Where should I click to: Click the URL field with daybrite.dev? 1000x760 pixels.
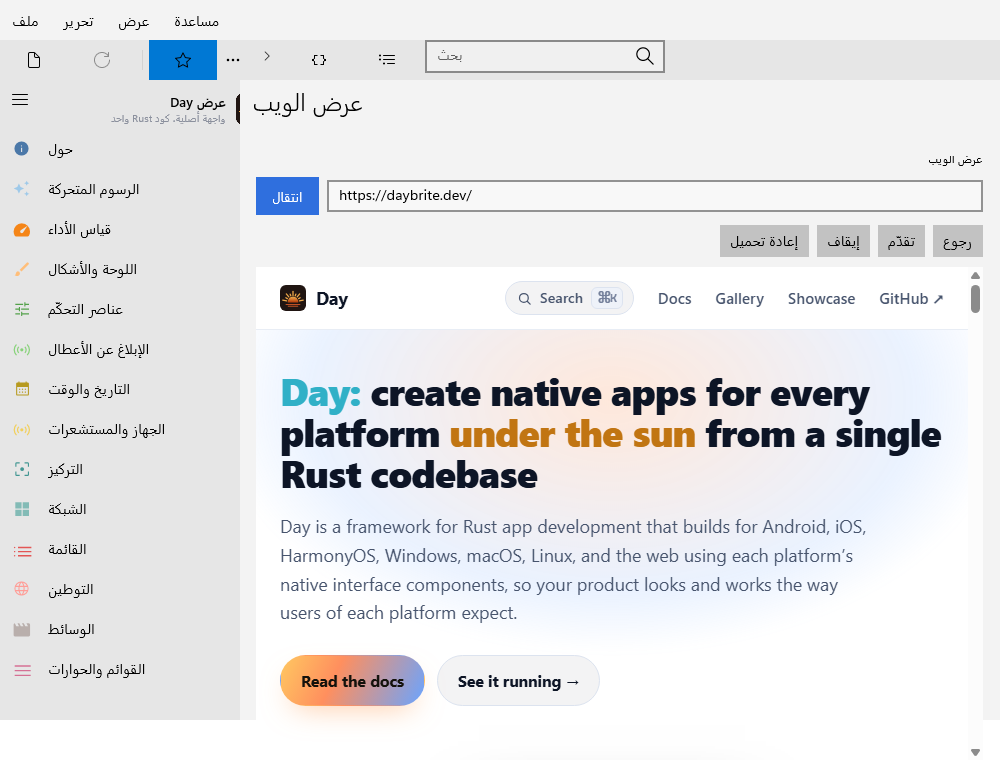point(655,196)
